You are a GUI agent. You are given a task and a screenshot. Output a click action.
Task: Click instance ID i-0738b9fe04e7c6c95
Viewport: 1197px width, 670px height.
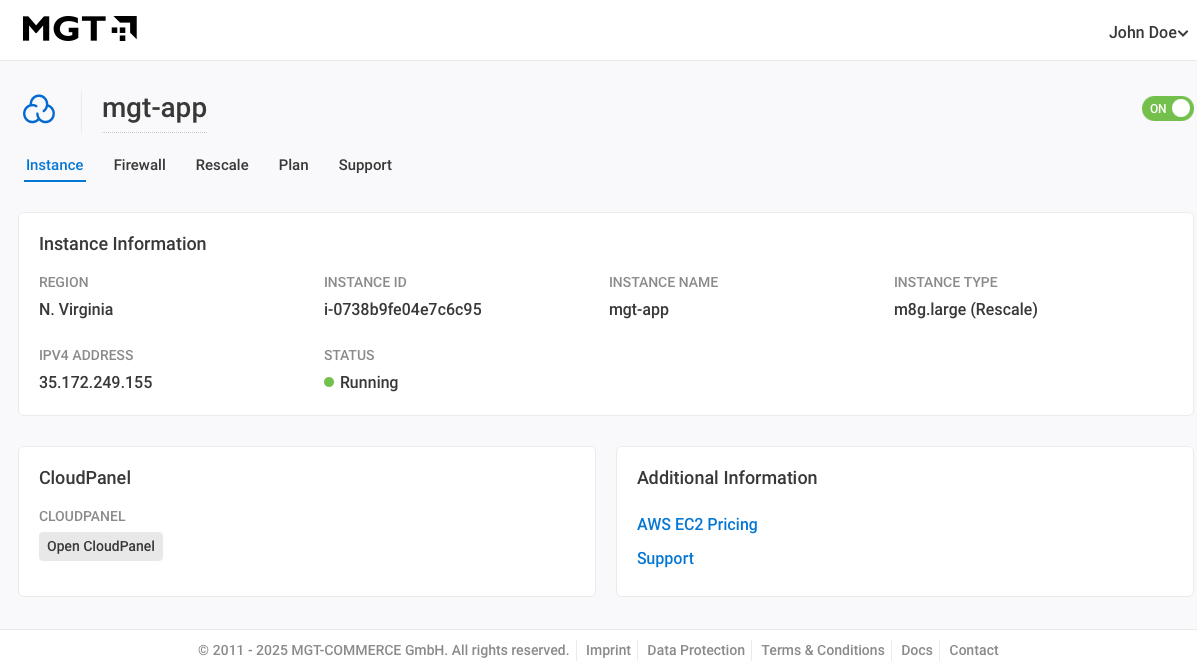tap(402, 309)
